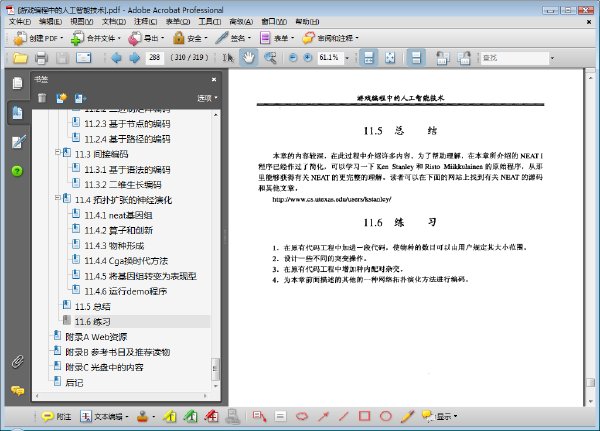Open the Bookmarks panel sidebar icon
This screenshot has height=431, width=600.
[17, 113]
